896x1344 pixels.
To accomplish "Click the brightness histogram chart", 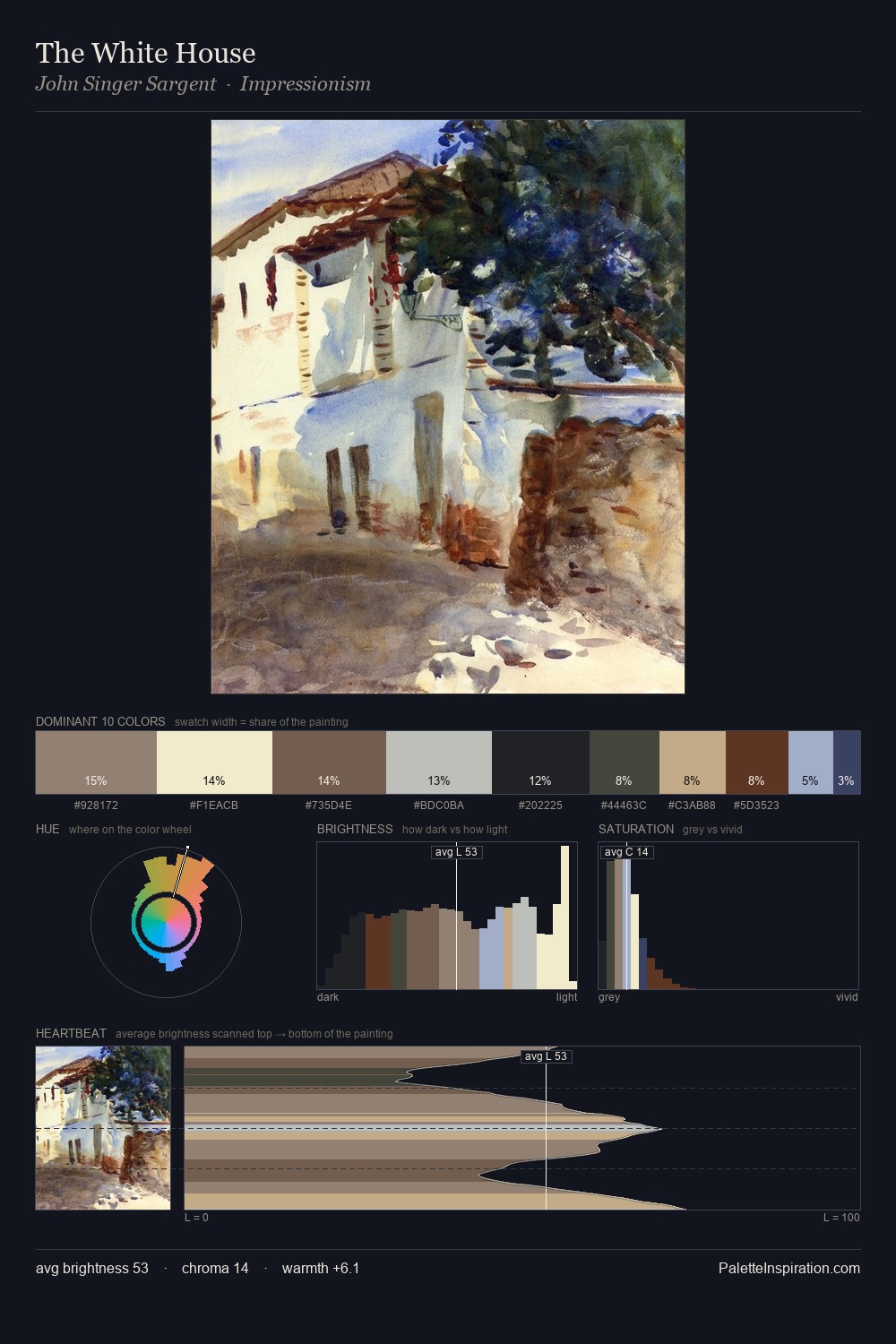I will tap(447, 916).
